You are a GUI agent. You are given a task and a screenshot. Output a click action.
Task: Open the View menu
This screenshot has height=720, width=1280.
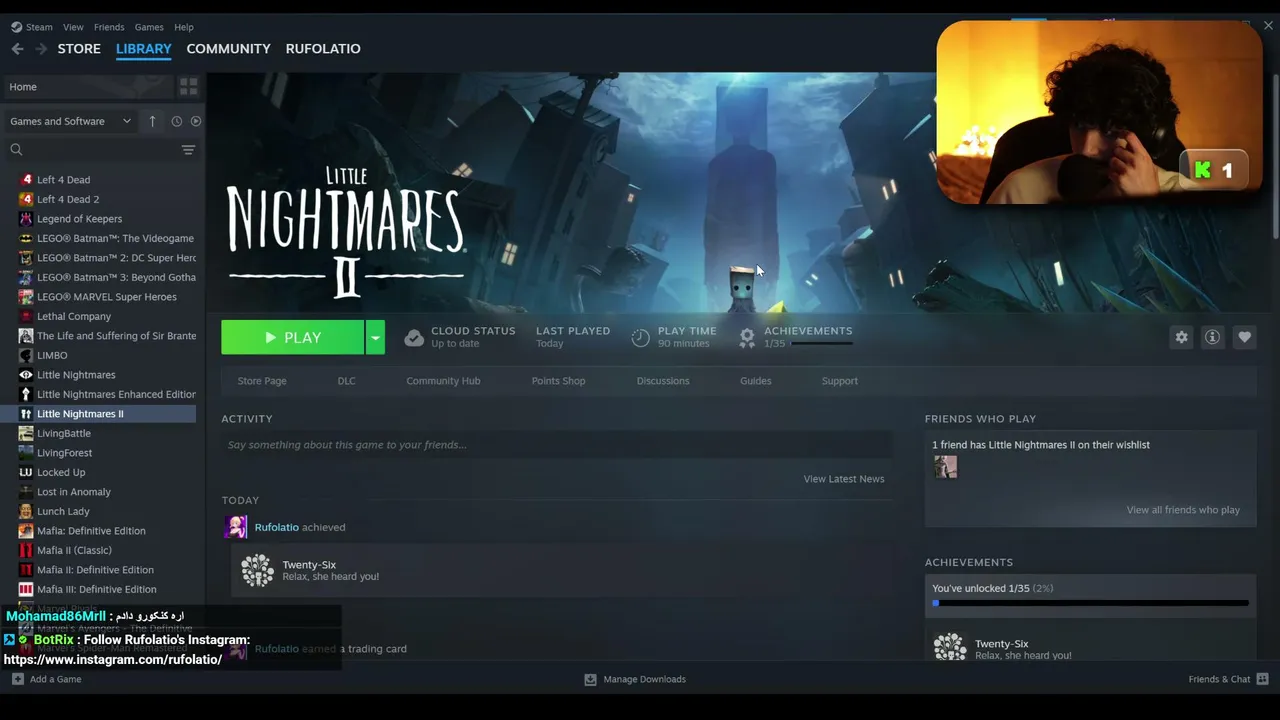[73, 27]
